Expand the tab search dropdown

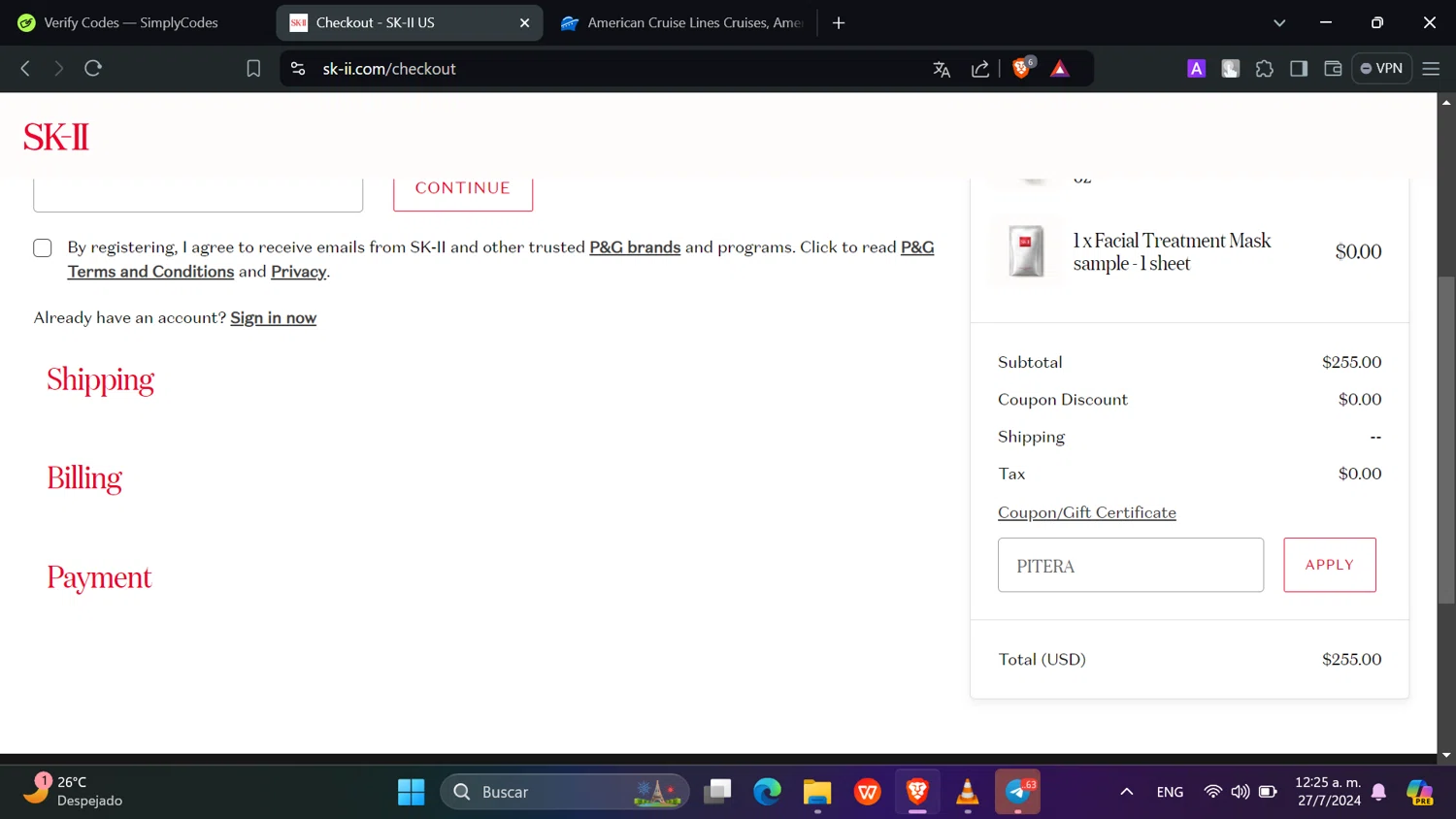tap(1279, 22)
